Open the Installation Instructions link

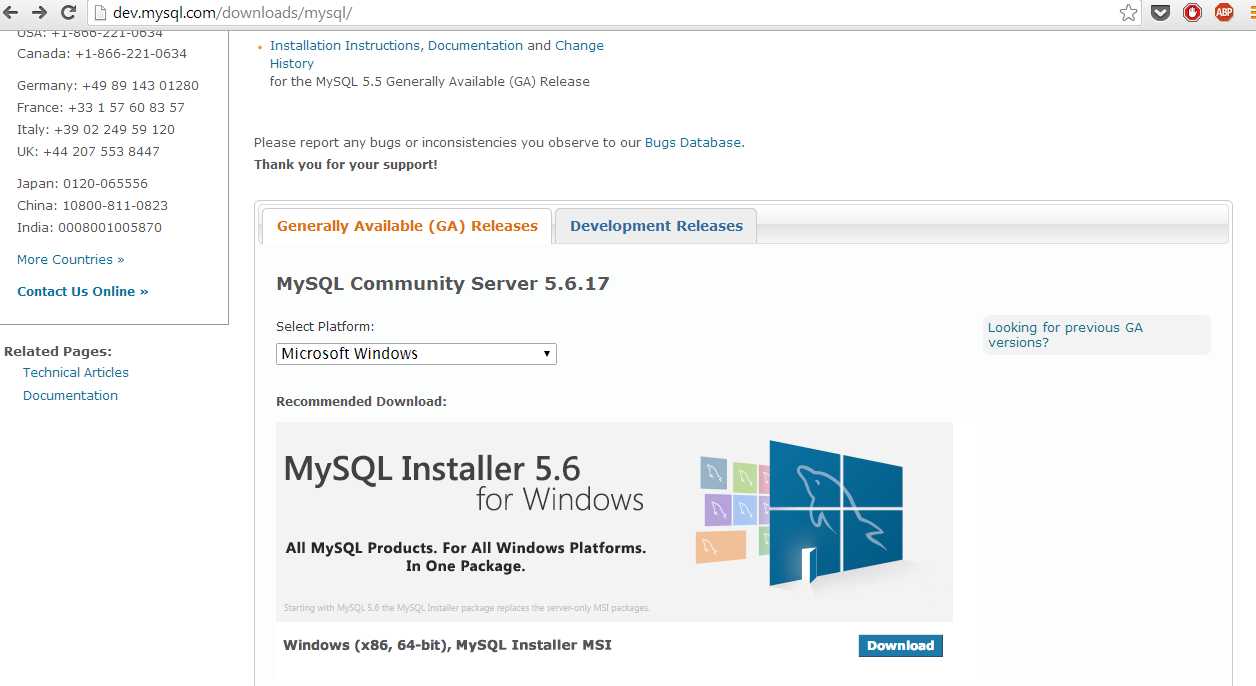tap(345, 46)
